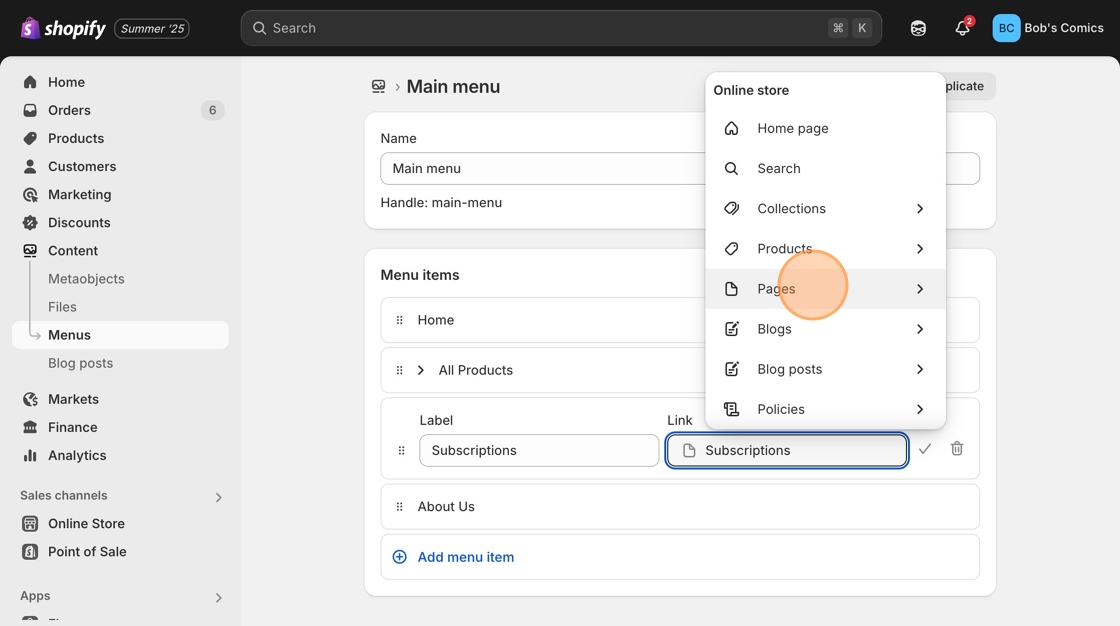Click the notifications bell icon

tap(962, 28)
